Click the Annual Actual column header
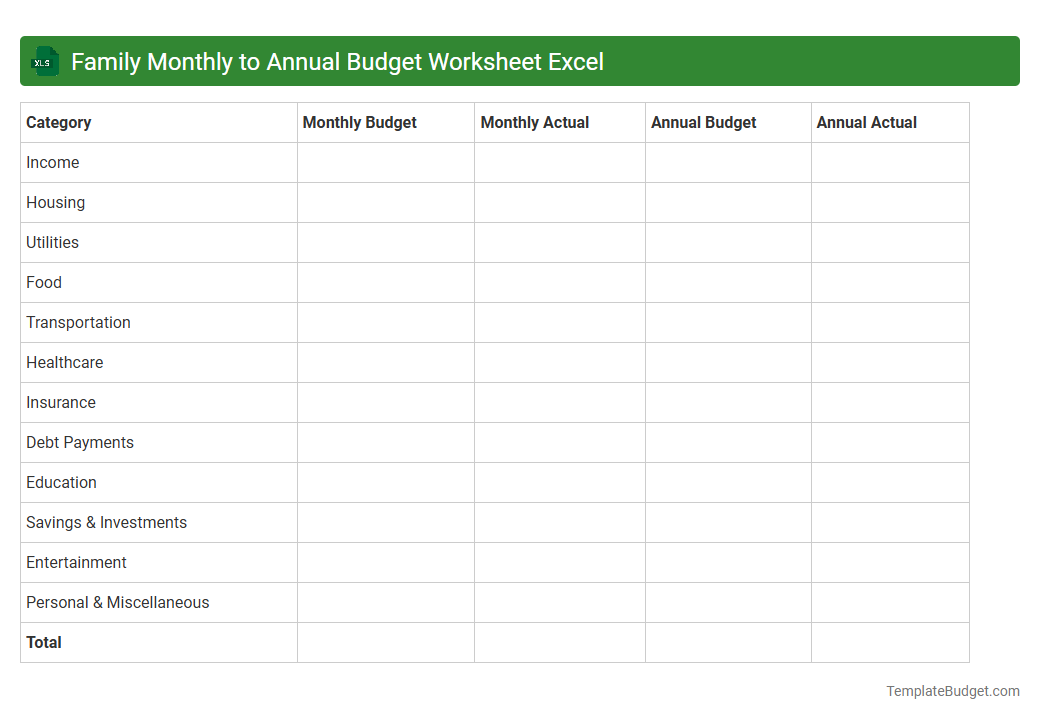Viewport: 1040px width, 720px height. coord(866,122)
